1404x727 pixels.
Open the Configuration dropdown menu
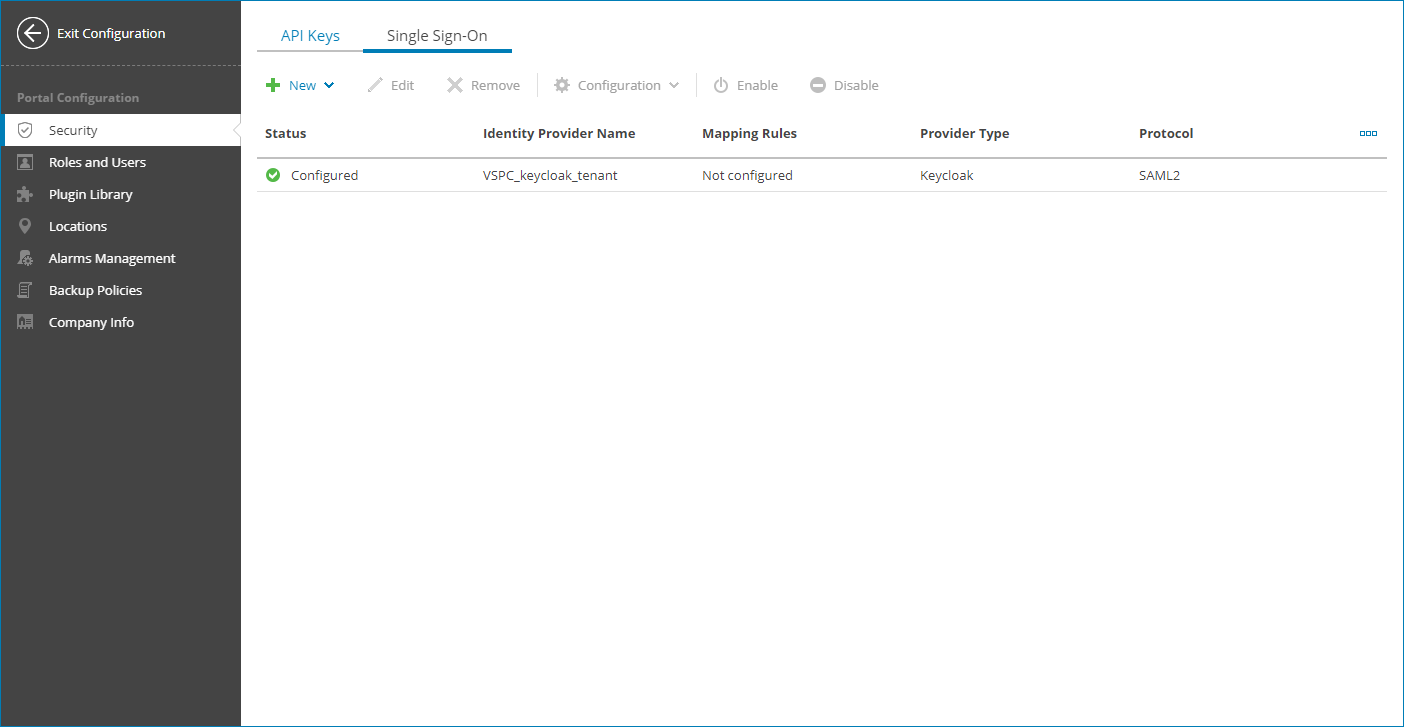(x=615, y=85)
